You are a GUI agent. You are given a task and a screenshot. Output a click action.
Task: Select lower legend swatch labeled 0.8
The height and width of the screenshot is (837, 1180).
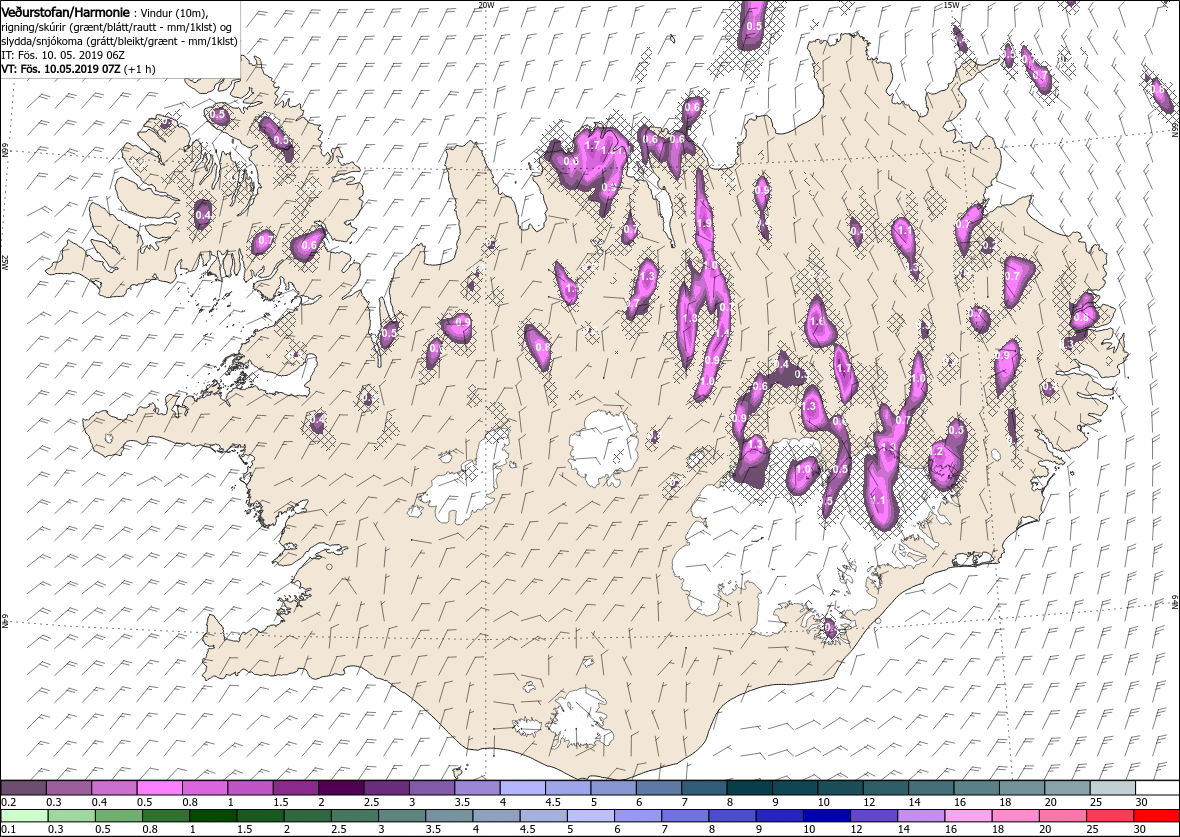click(x=166, y=816)
